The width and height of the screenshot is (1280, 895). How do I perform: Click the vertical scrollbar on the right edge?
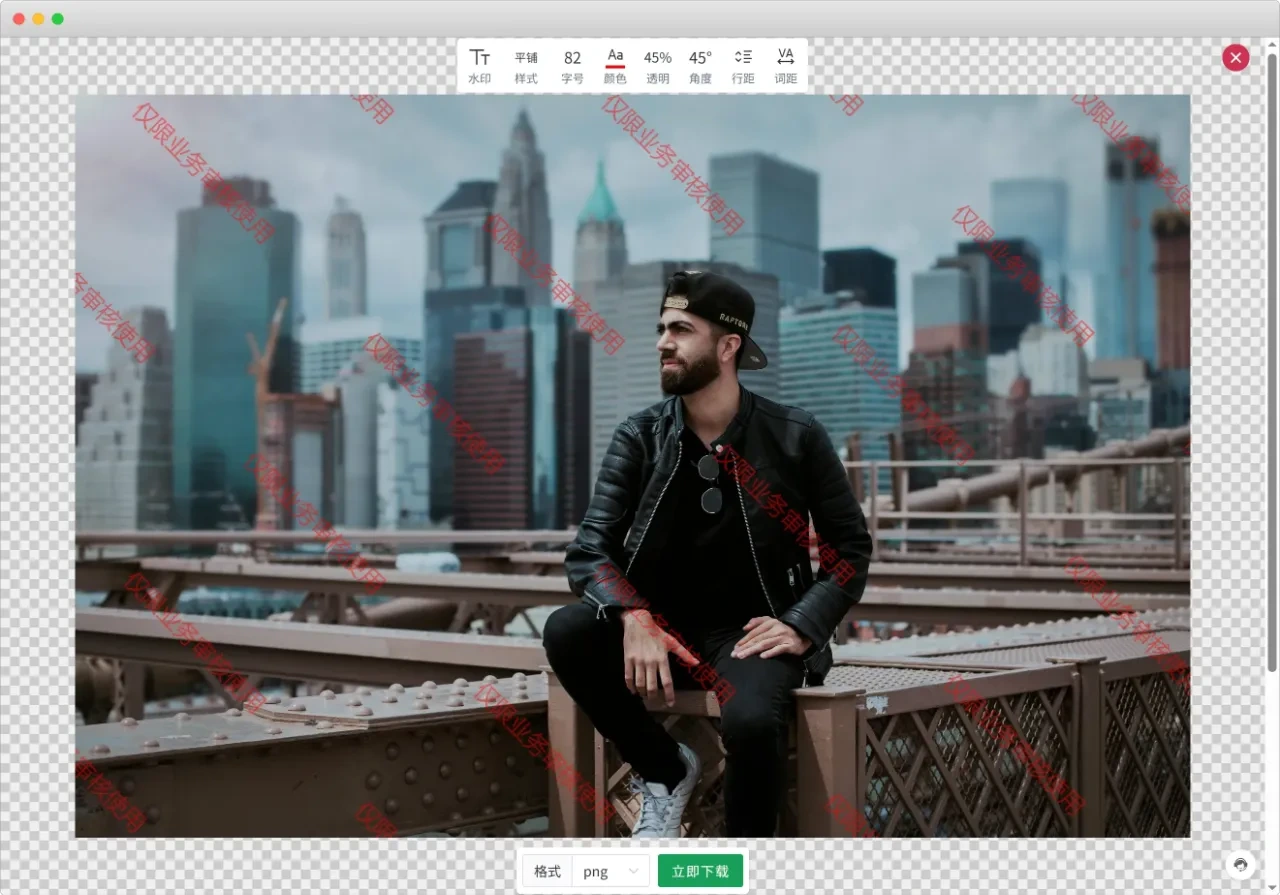coord(1272,360)
